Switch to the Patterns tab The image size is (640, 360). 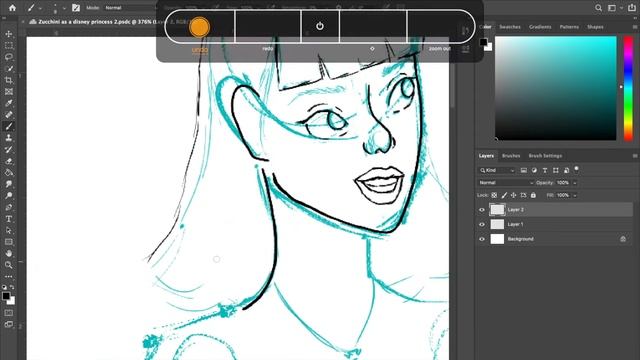click(x=569, y=27)
